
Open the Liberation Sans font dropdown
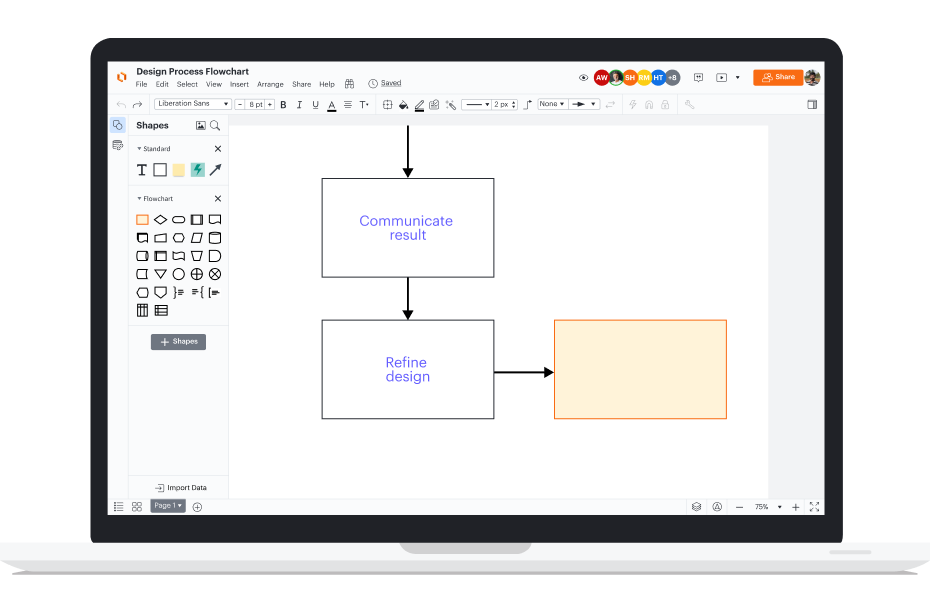tap(192, 104)
